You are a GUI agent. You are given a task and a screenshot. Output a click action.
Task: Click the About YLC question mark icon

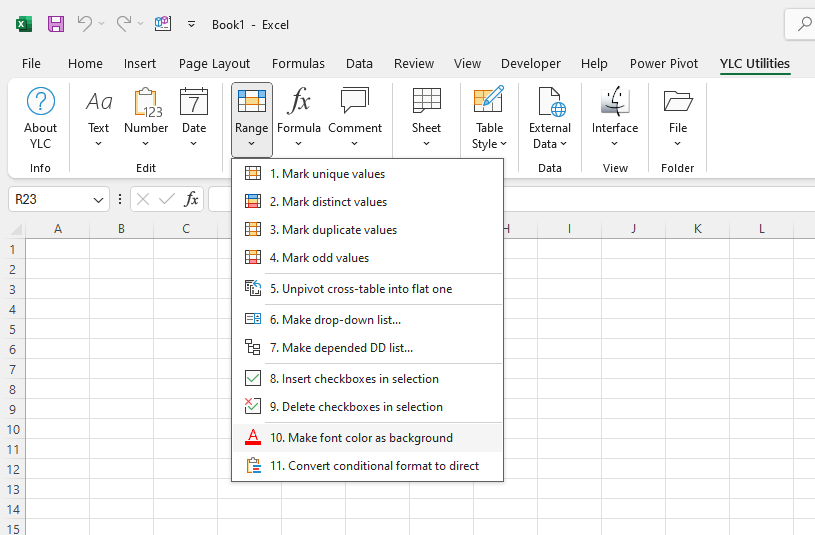pos(41,102)
